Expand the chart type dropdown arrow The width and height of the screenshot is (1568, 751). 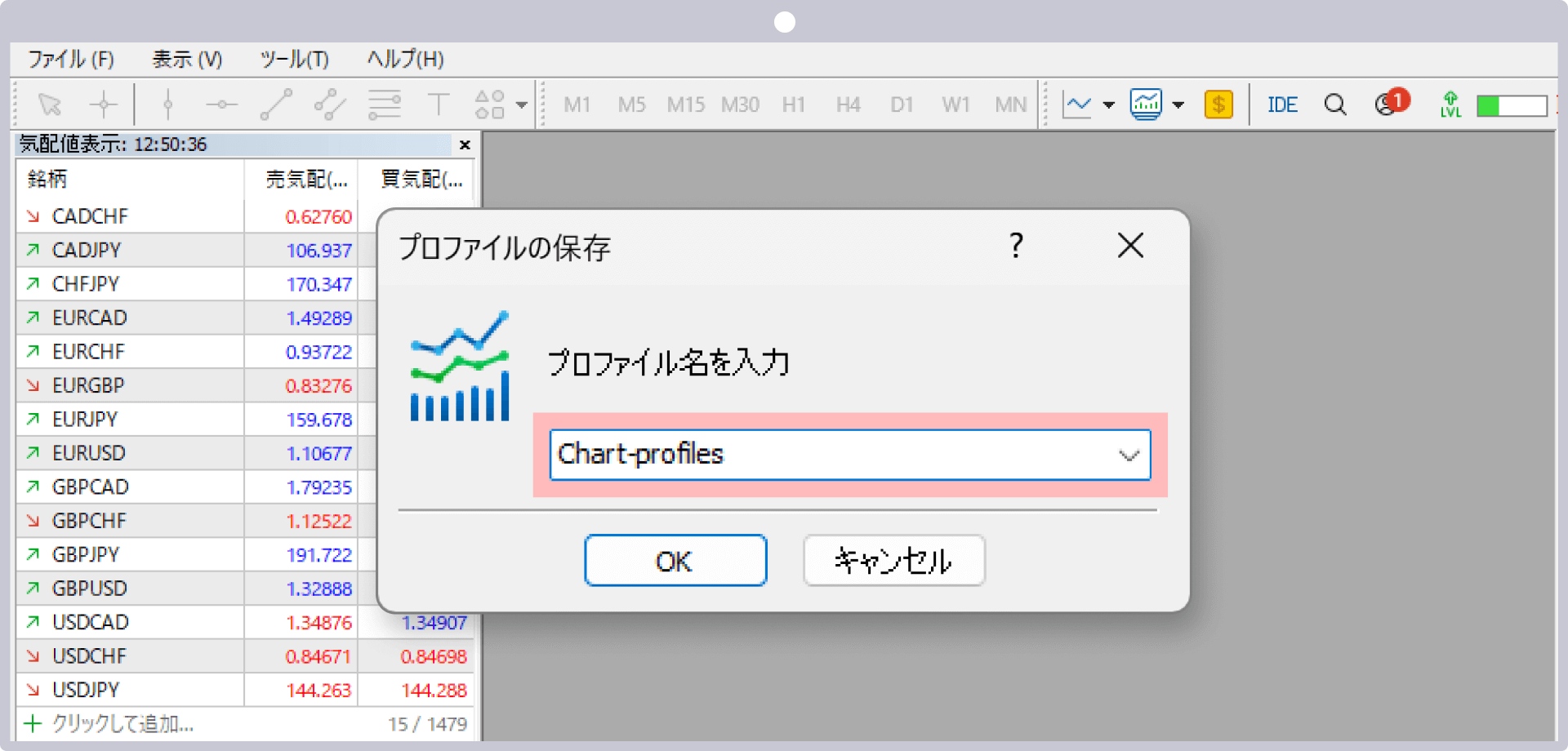pos(1108,104)
